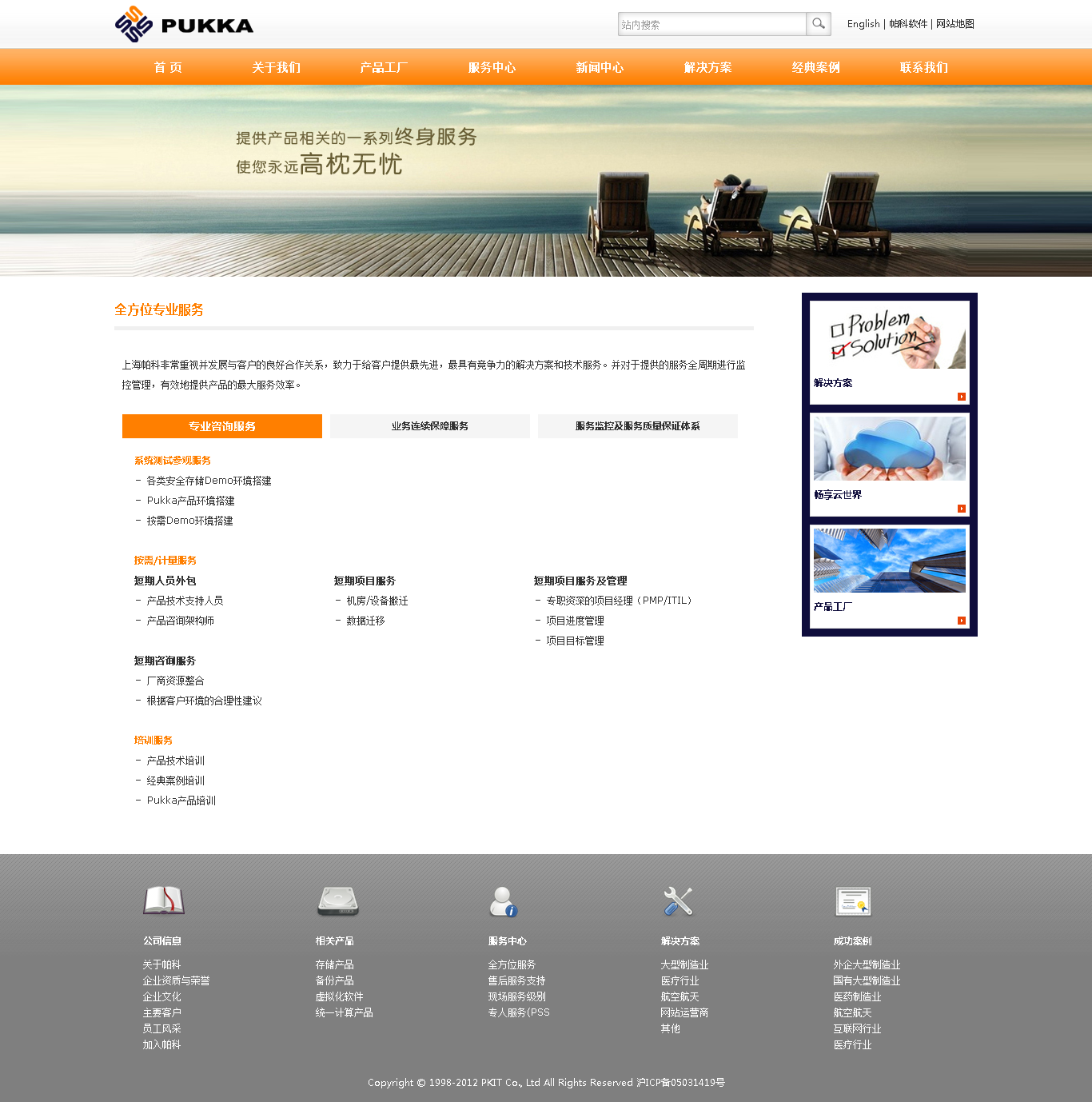Click the 站内搜索 search input field

pos(711,25)
